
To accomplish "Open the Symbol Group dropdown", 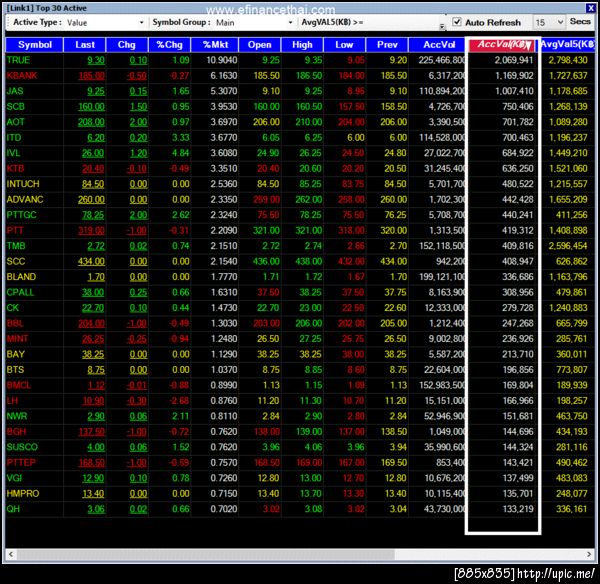I will point(290,23).
